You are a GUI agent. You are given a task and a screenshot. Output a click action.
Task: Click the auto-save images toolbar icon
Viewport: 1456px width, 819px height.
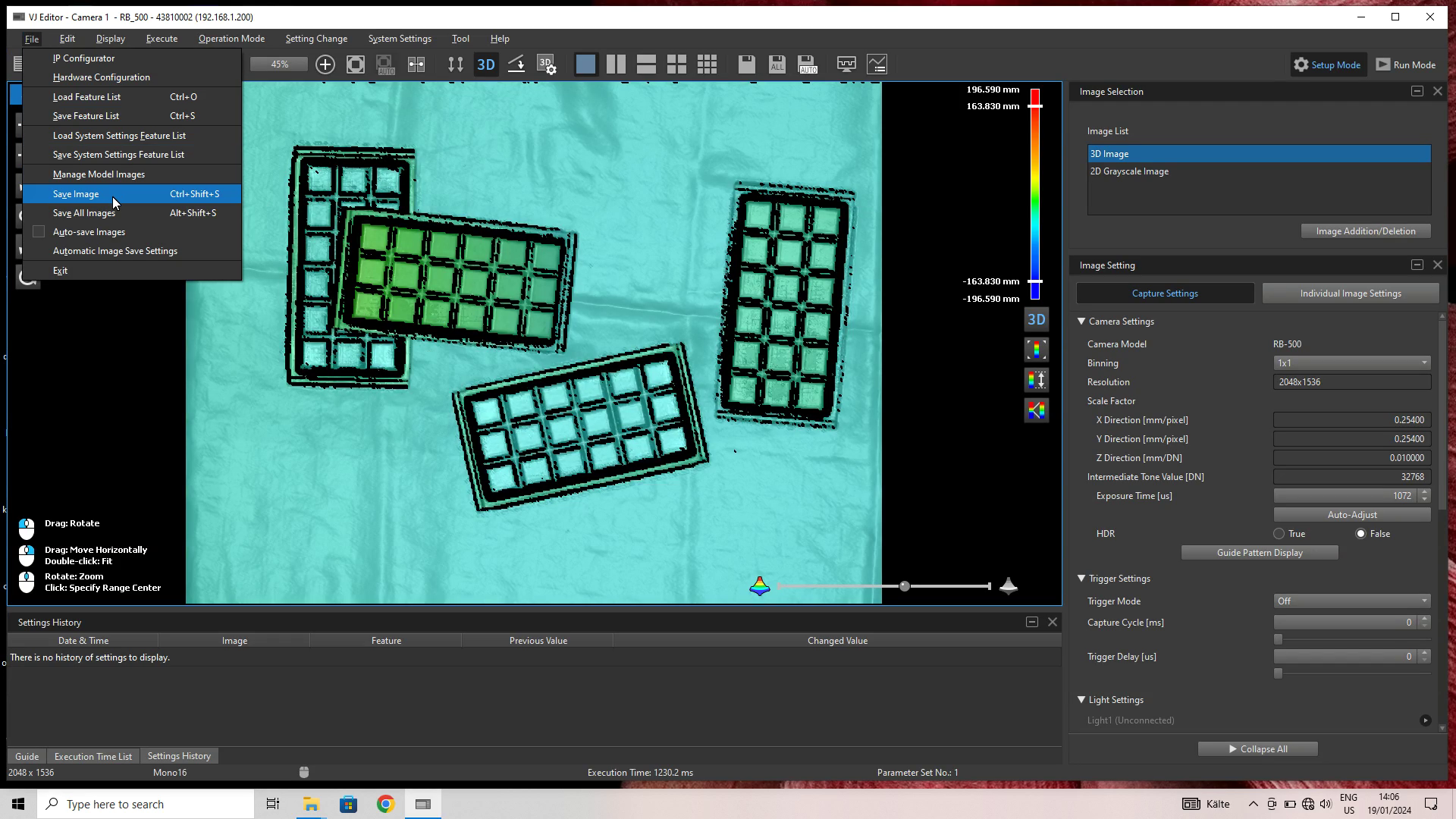807,64
